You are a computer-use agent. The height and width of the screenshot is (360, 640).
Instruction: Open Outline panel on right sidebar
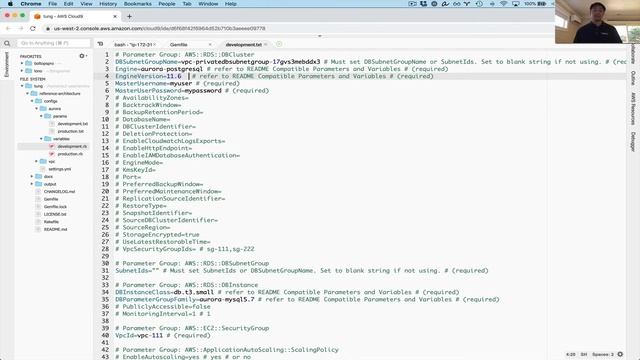click(633, 78)
